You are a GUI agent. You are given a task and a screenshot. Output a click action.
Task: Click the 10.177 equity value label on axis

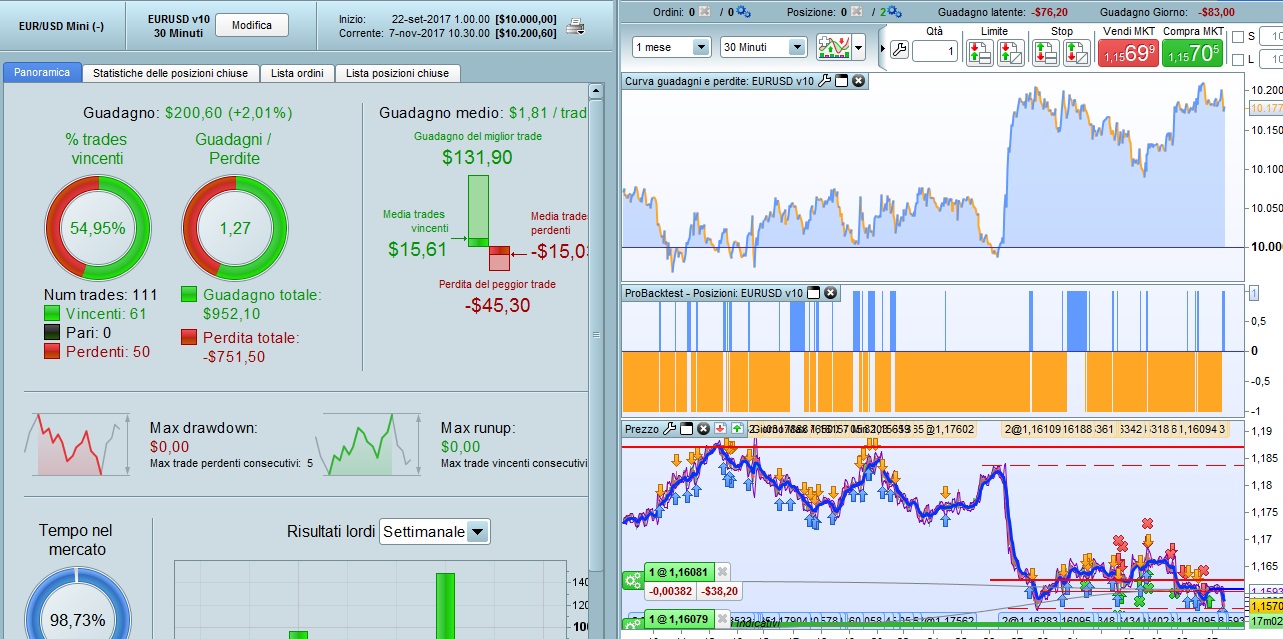(1266, 107)
